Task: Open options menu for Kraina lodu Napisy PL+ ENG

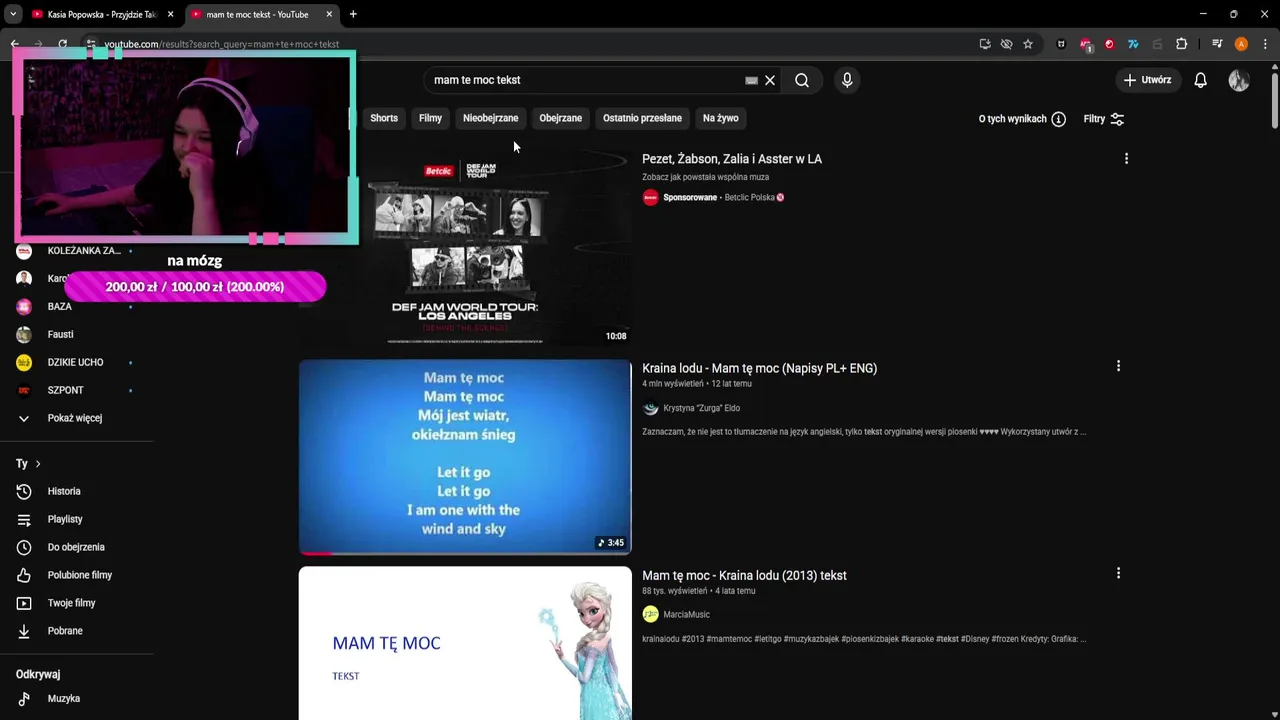Action: pyautogui.click(x=1118, y=366)
